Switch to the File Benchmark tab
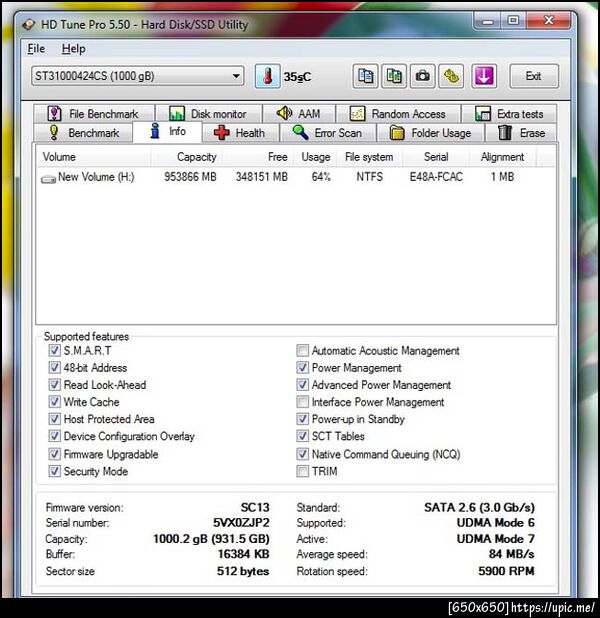Screen dimensions: 600x618 click(94, 114)
